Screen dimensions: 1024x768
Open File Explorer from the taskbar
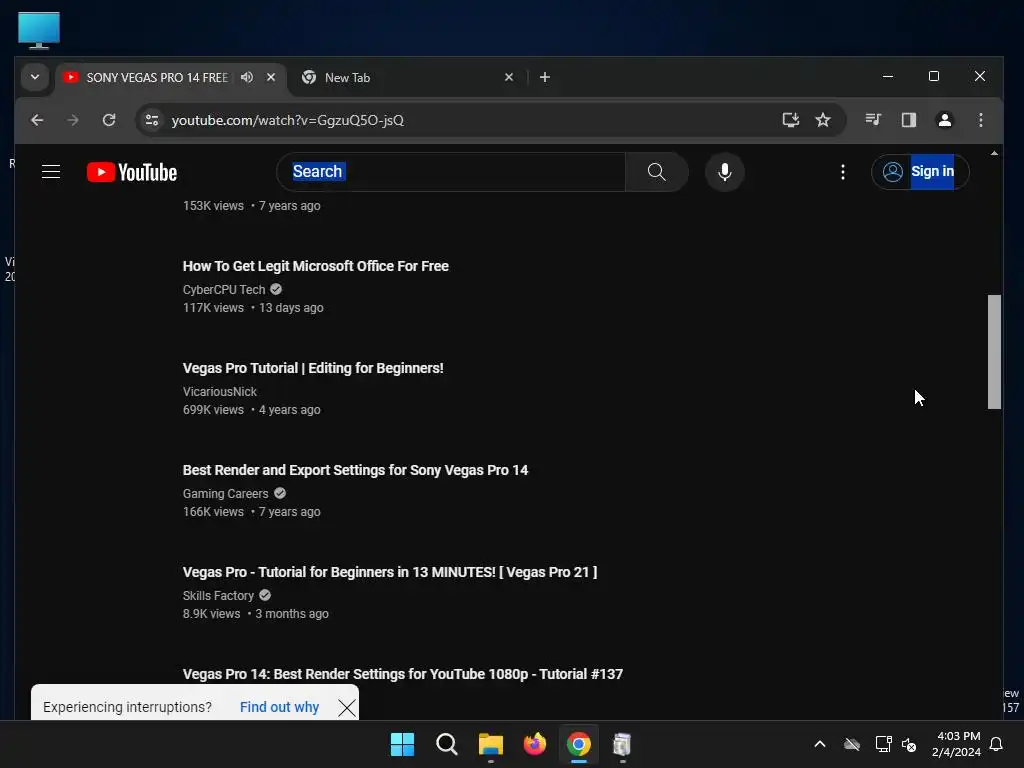tap(490, 744)
